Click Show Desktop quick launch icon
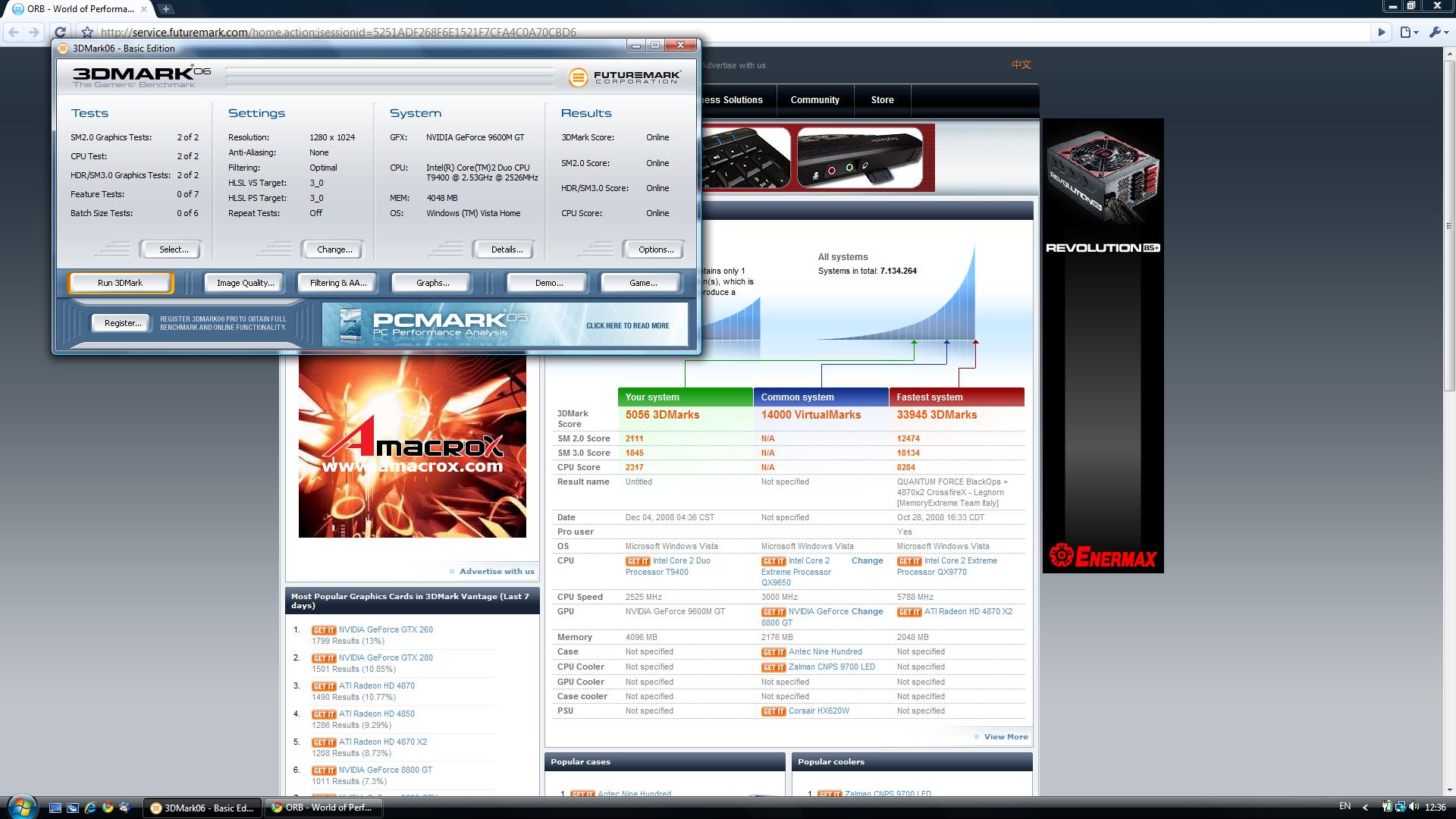1456x819 pixels. [x=55, y=808]
